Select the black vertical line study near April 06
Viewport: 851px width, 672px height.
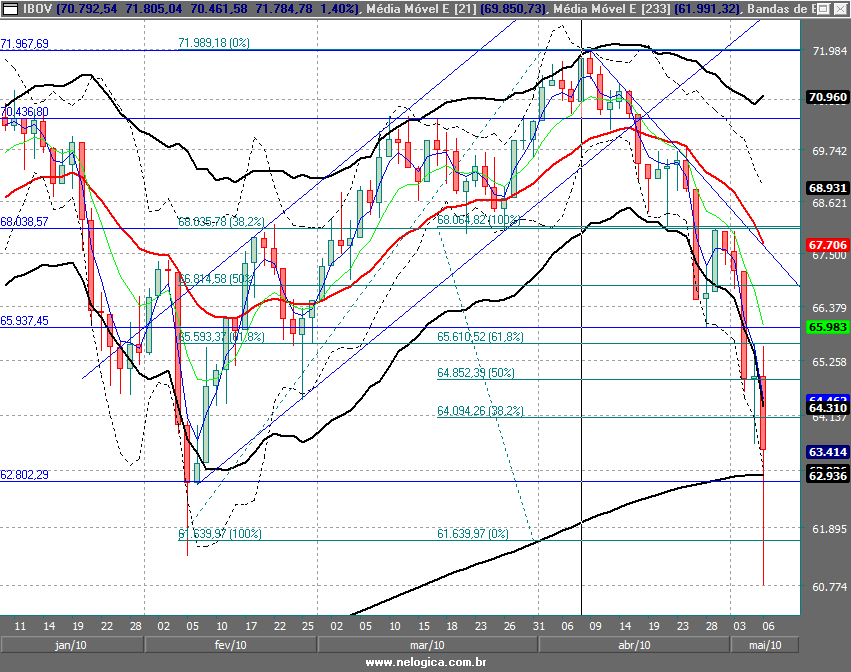(581, 318)
